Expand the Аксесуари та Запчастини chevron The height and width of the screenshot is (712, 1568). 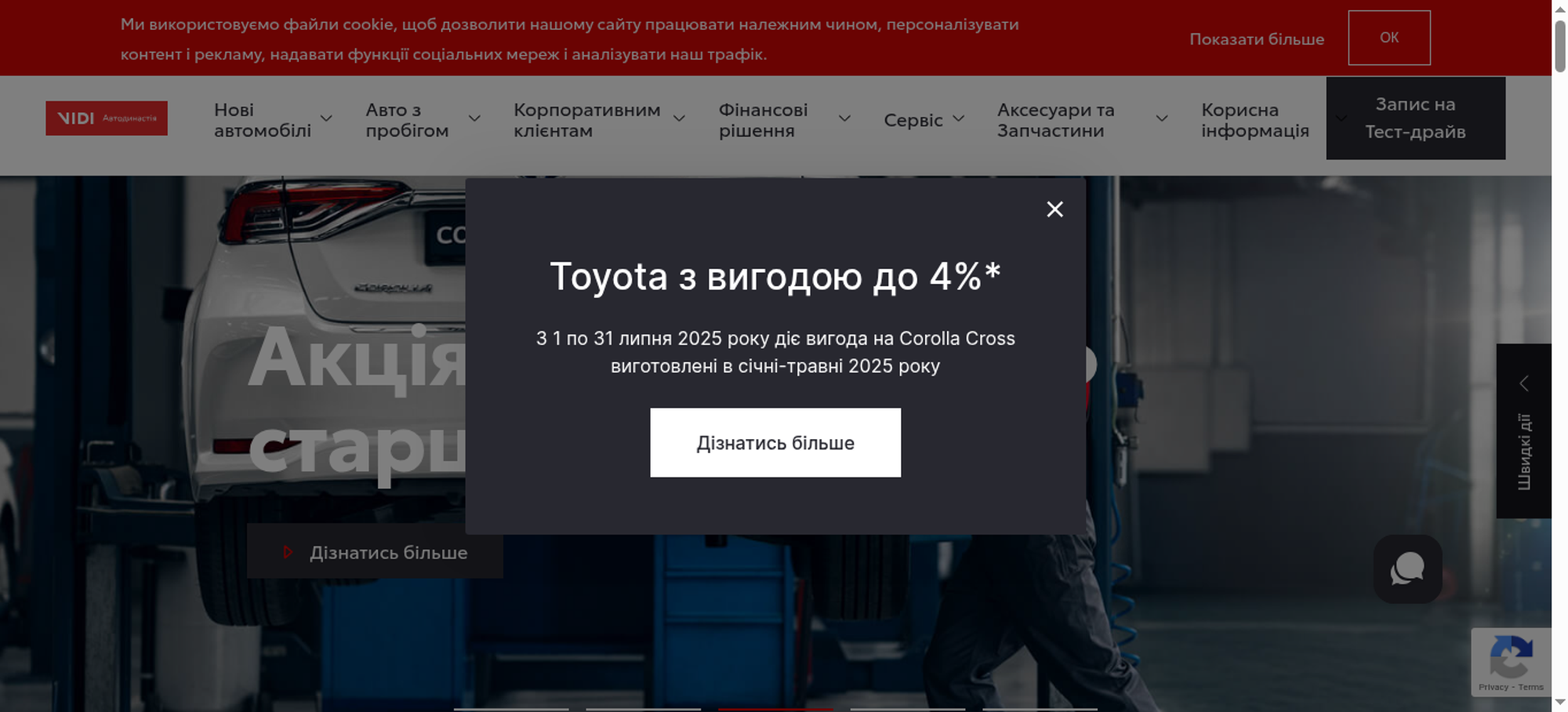click(x=1162, y=119)
